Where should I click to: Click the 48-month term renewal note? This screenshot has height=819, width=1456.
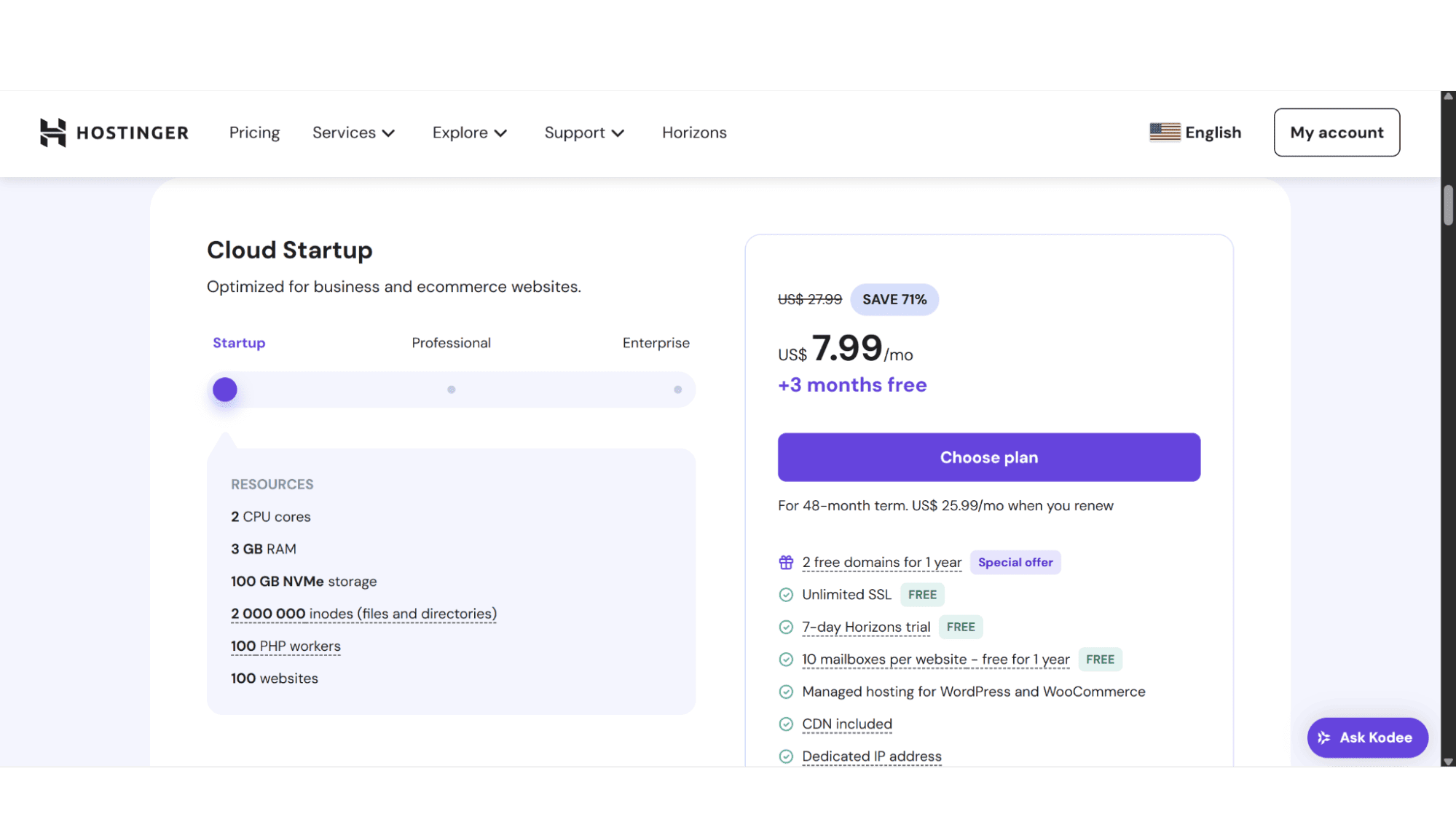[945, 506]
